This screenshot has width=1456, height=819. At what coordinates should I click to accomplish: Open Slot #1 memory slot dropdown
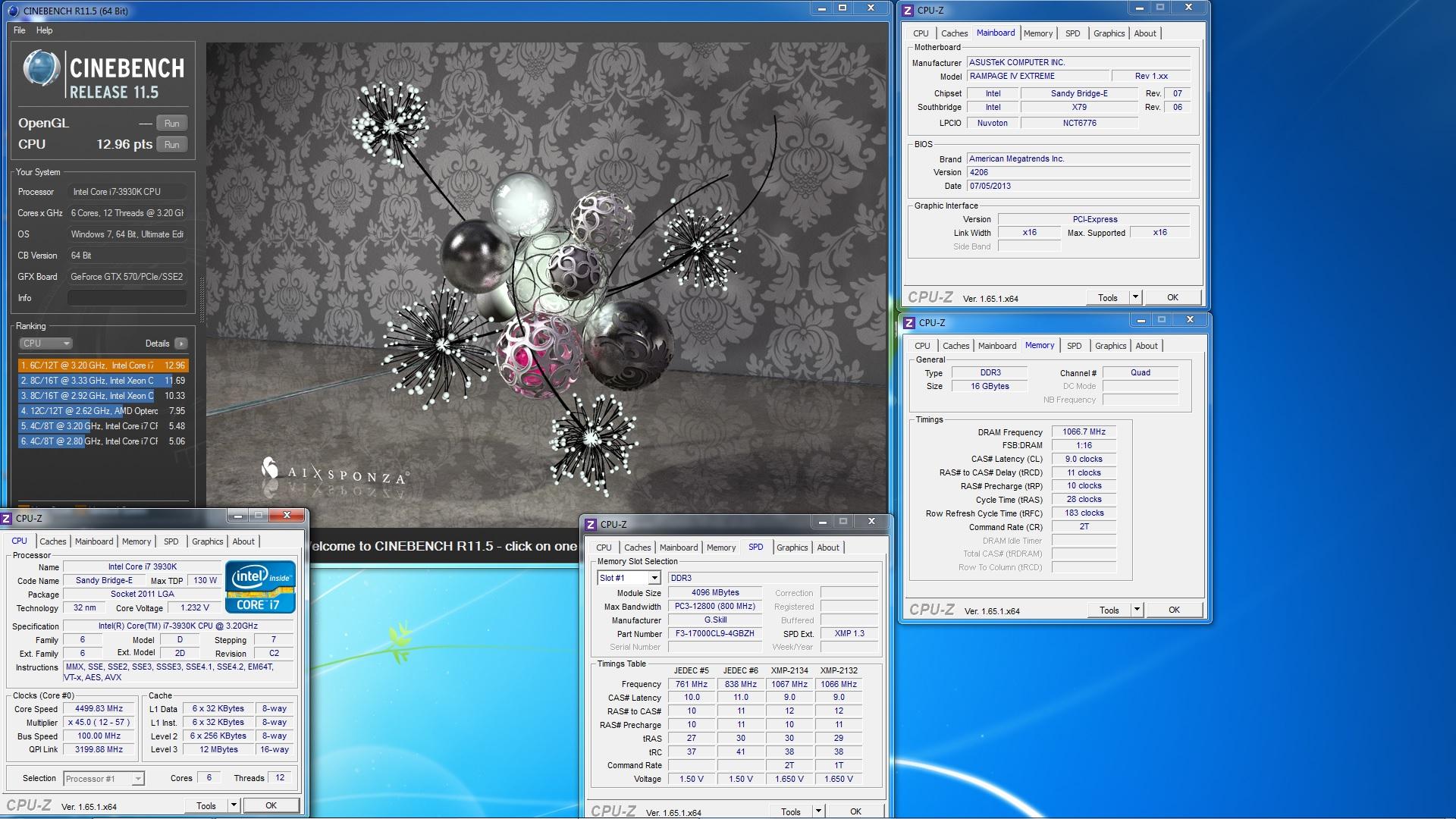629,578
